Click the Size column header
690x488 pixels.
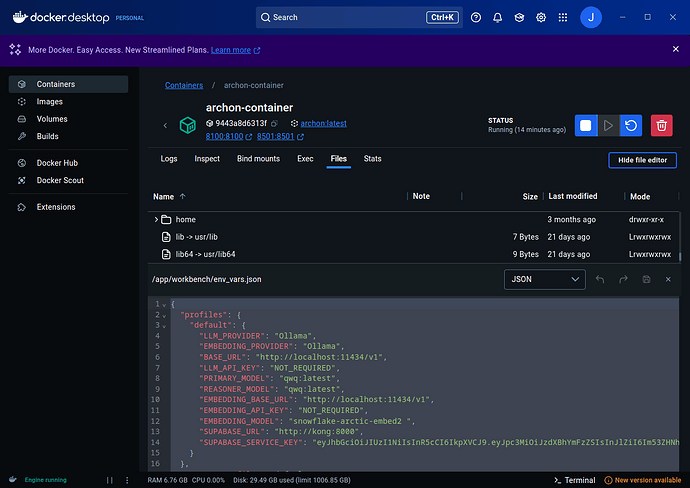tap(530, 197)
